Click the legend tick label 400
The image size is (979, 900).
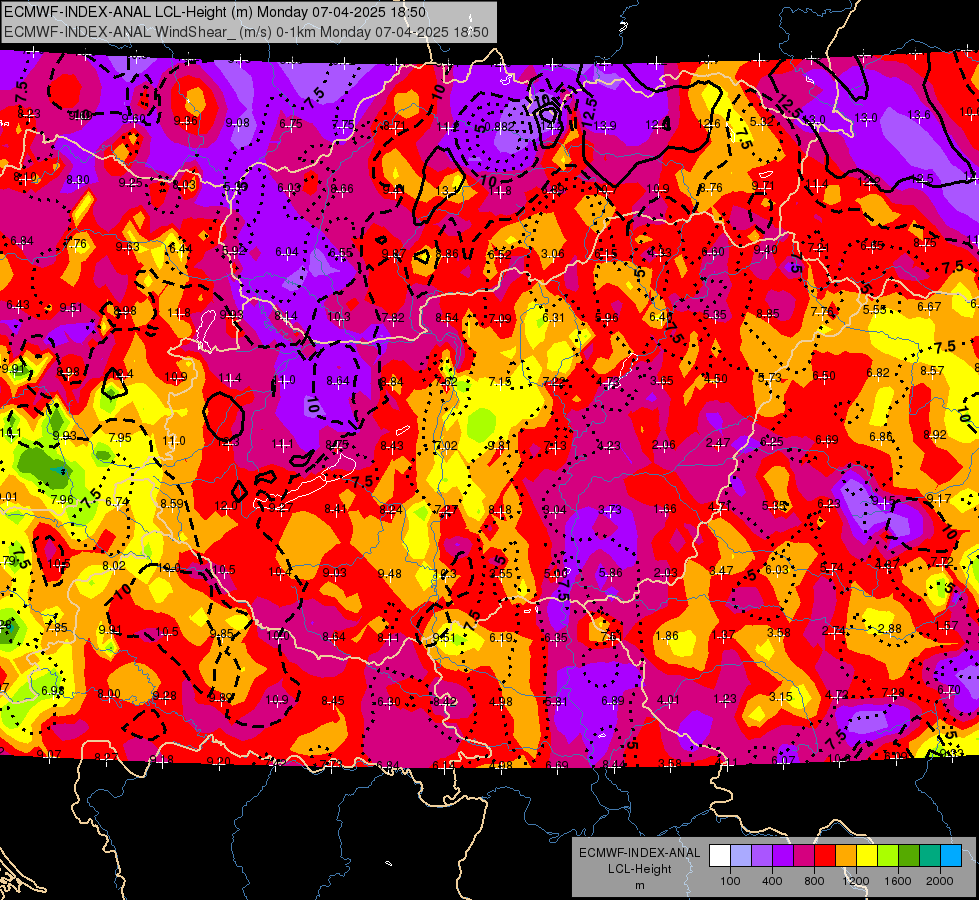coord(772,881)
